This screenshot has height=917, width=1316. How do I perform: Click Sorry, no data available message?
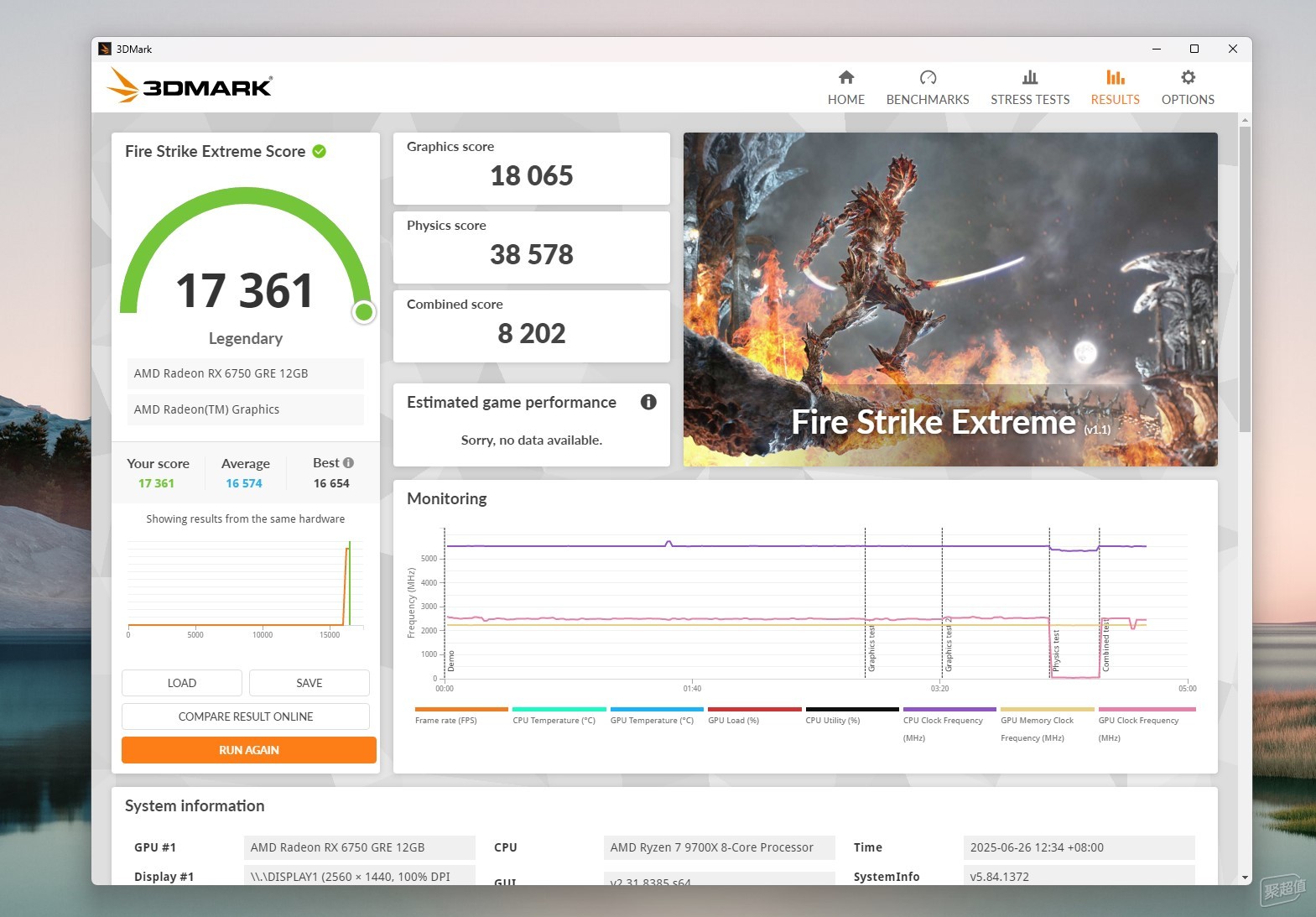pyautogui.click(x=532, y=440)
